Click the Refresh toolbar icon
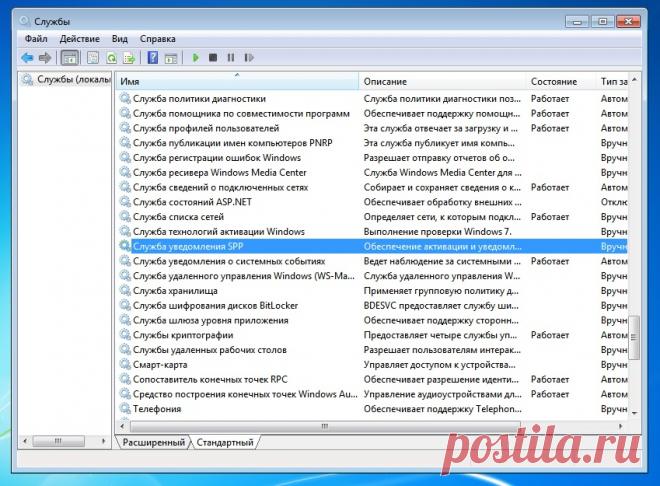The width and height of the screenshot is (660, 486). pos(112,58)
